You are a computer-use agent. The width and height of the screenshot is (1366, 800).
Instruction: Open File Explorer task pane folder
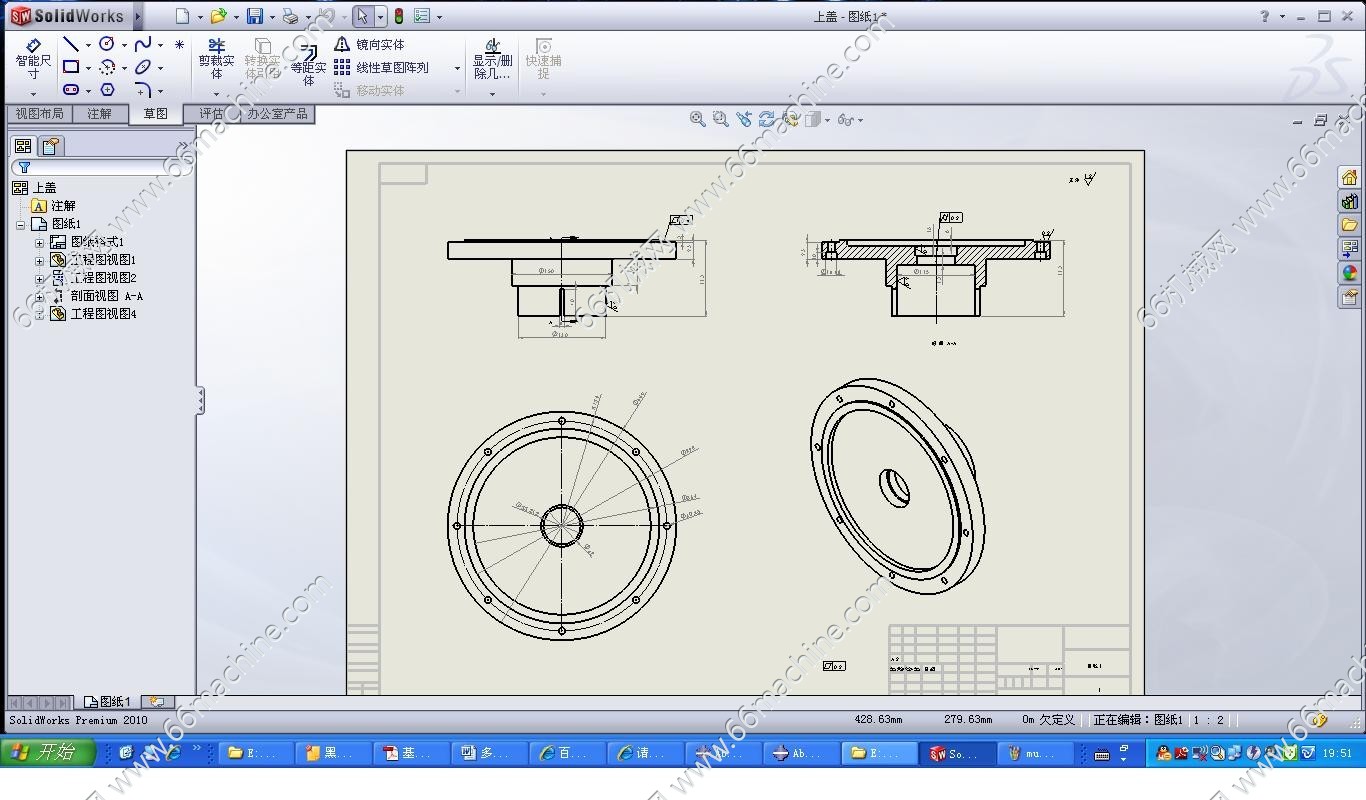tap(1349, 226)
